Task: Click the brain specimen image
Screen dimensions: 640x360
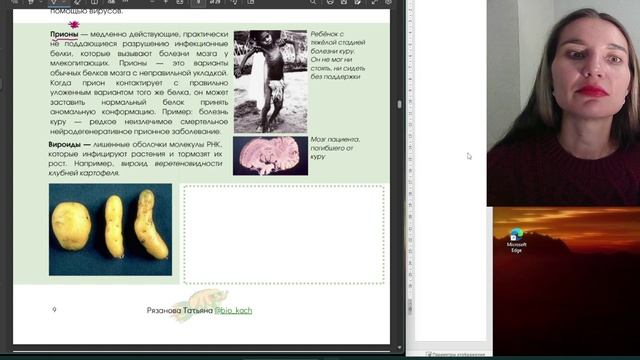Action: [x=270, y=156]
